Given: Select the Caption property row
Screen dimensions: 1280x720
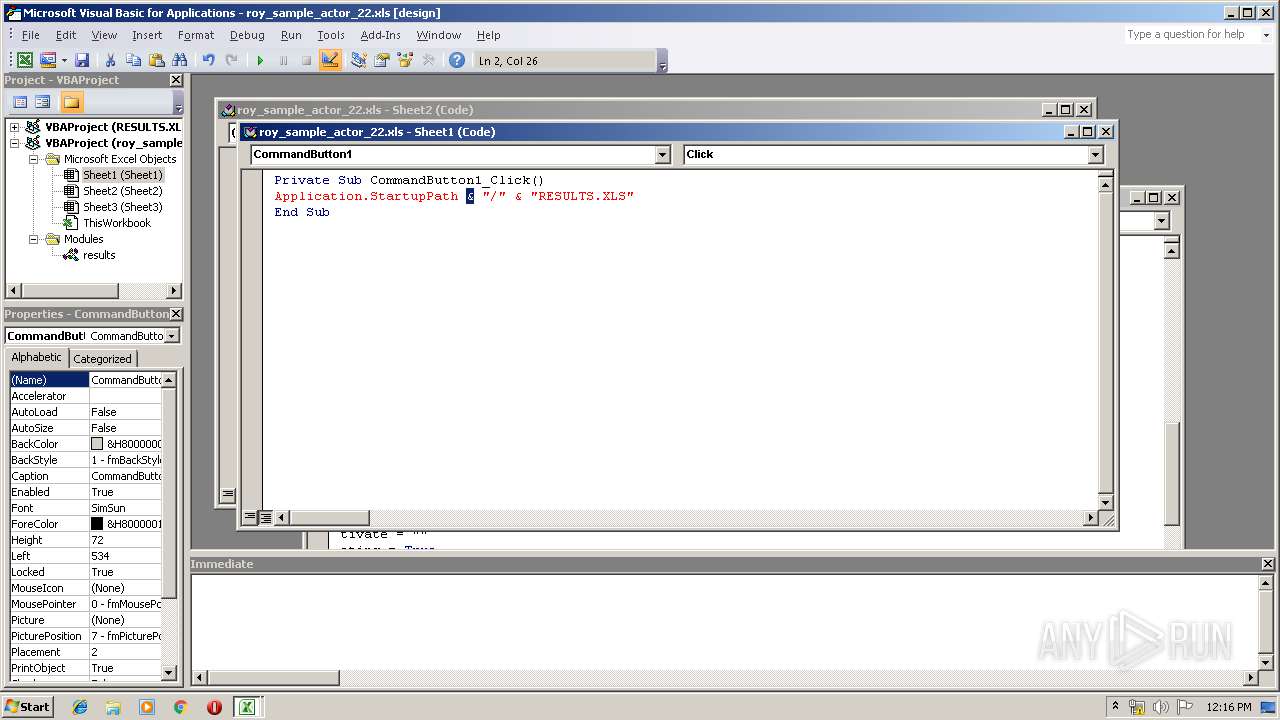Looking at the screenshot, I should [x=85, y=476].
